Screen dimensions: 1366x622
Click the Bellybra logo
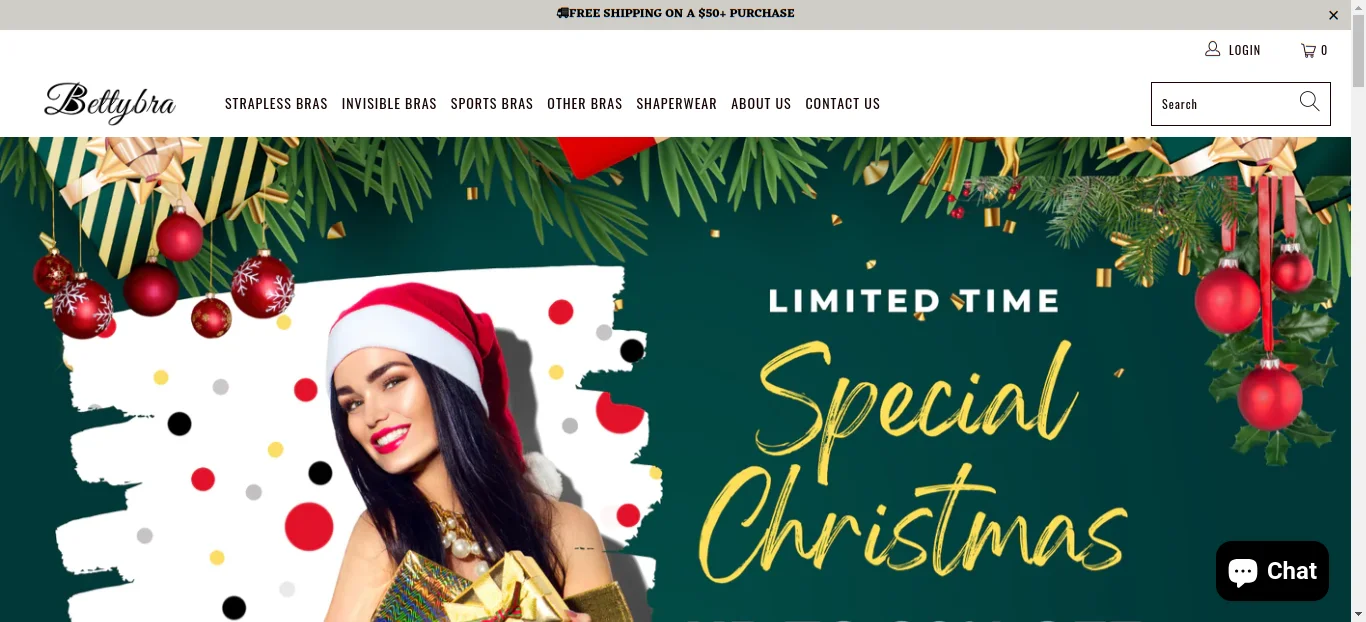(110, 103)
